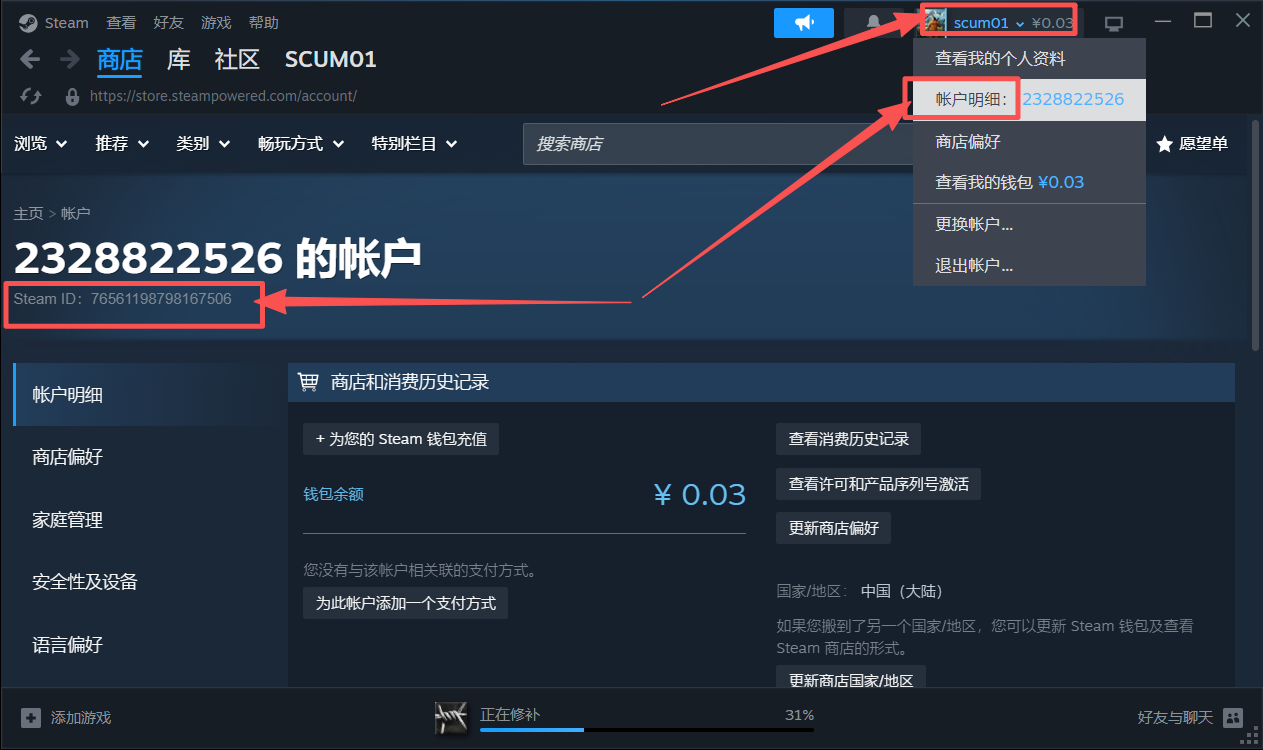The height and width of the screenshot is (750, 1263).
Task: Open the 游戏 menu
Action: point(216,23)
